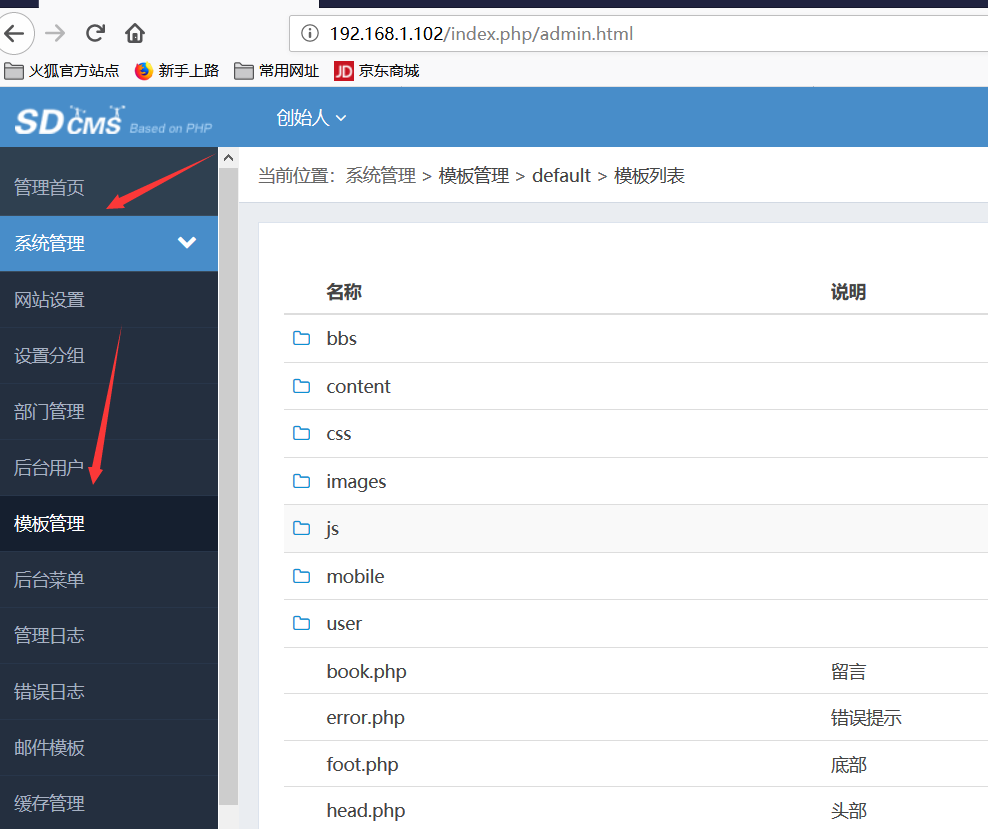Open the css folder name

point(339,434)
